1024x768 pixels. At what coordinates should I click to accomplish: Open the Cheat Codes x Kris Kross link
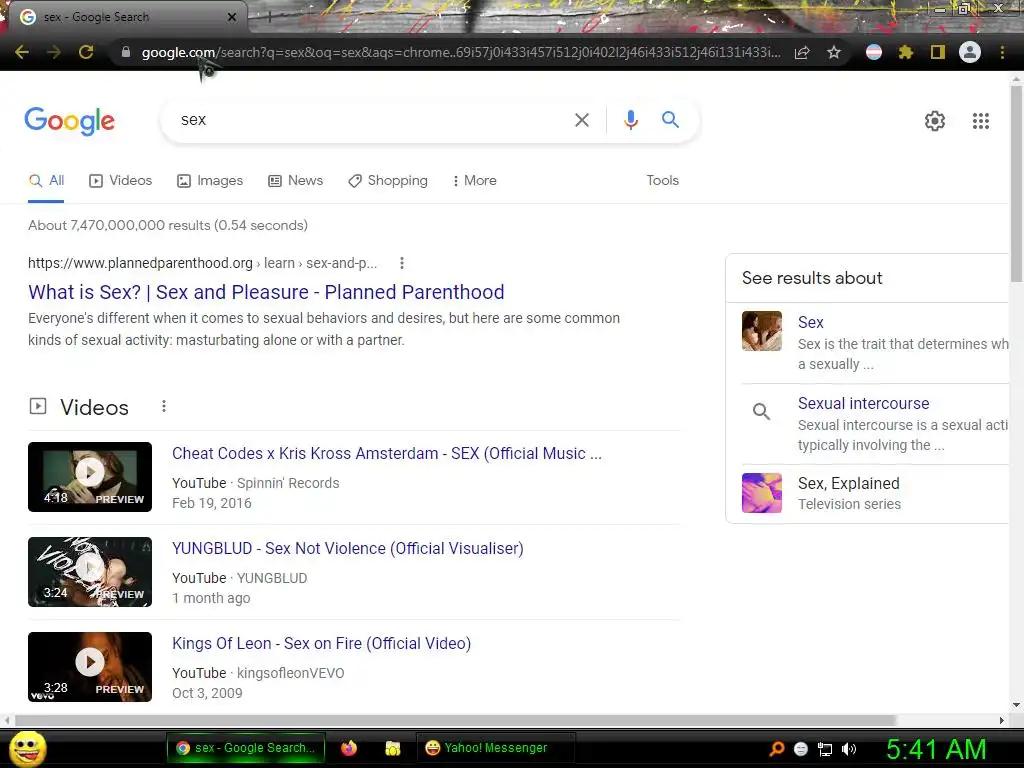387,453
